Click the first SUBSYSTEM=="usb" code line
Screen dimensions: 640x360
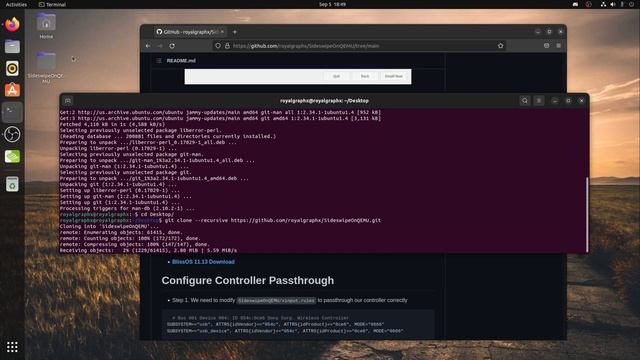coord(276,324)
